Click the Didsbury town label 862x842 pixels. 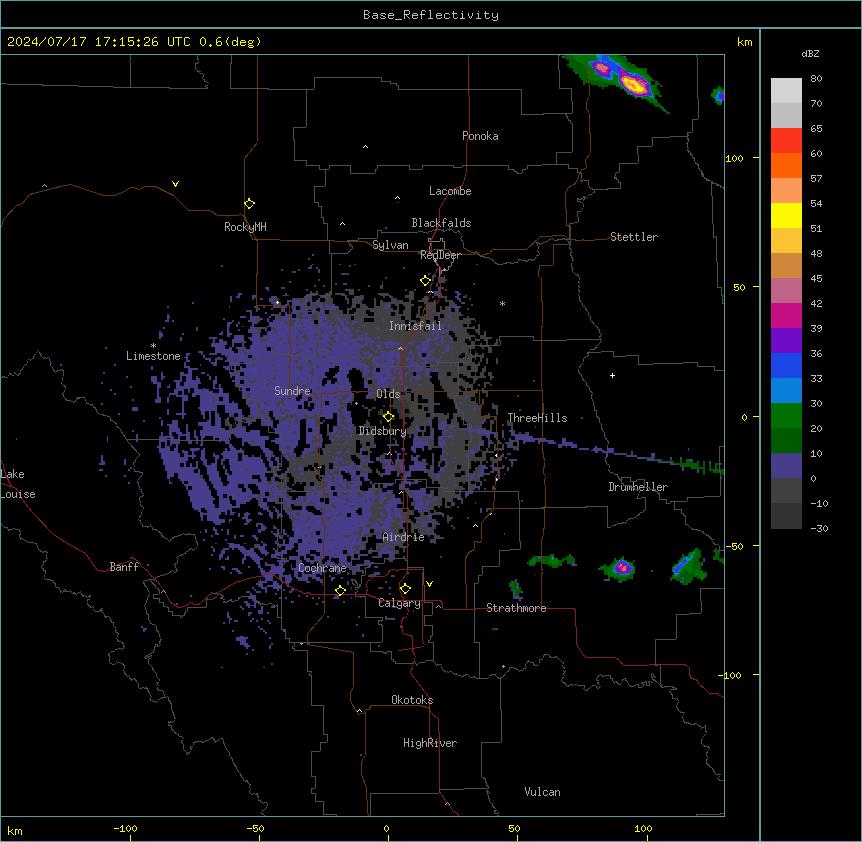383,431
